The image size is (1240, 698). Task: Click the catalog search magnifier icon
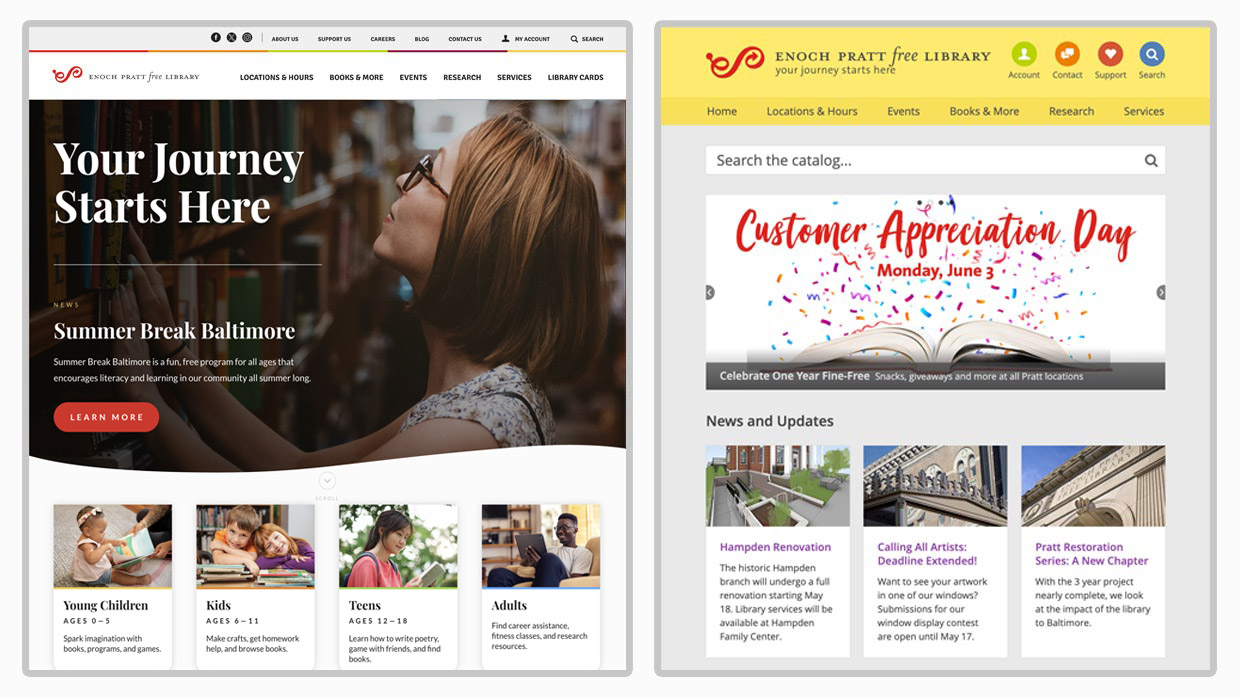tap(1151, 160)
